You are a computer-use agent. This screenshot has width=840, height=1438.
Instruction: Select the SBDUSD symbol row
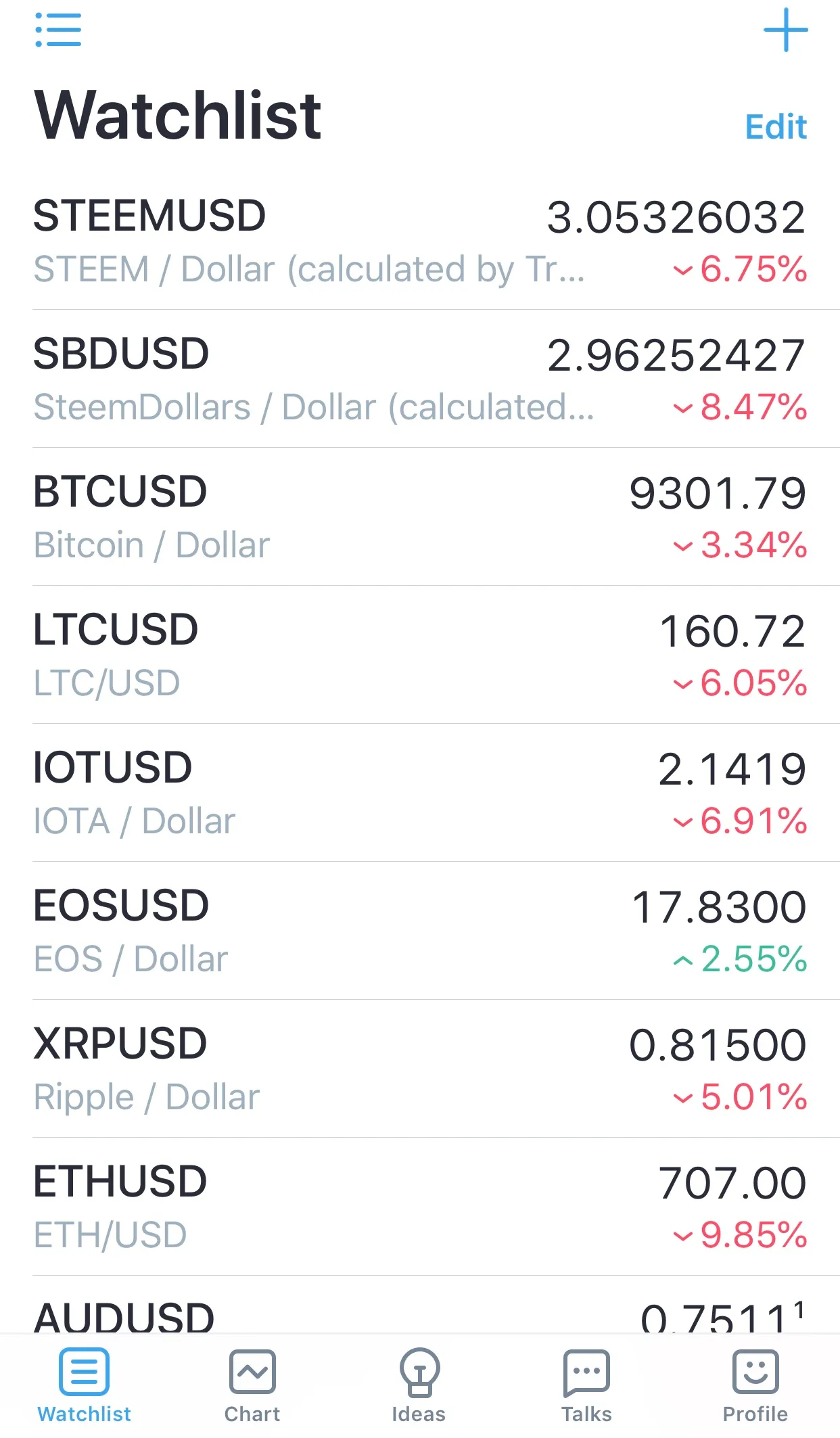420,379
